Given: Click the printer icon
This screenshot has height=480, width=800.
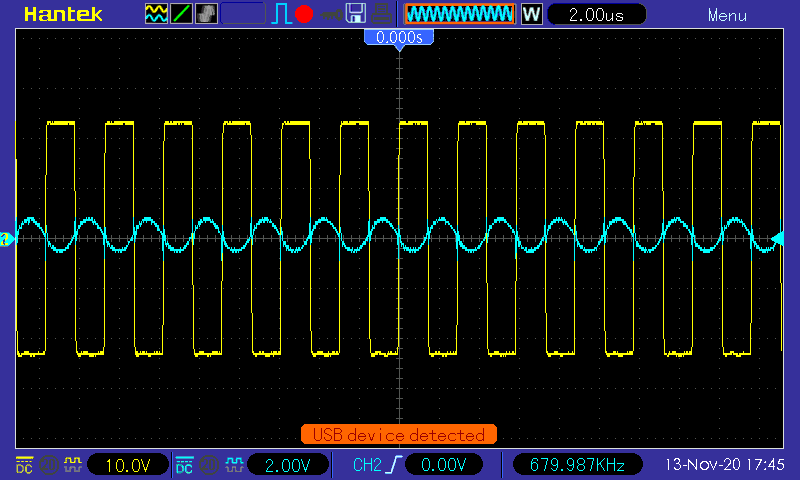Looking at the screenshot, I should coord(381,14).
